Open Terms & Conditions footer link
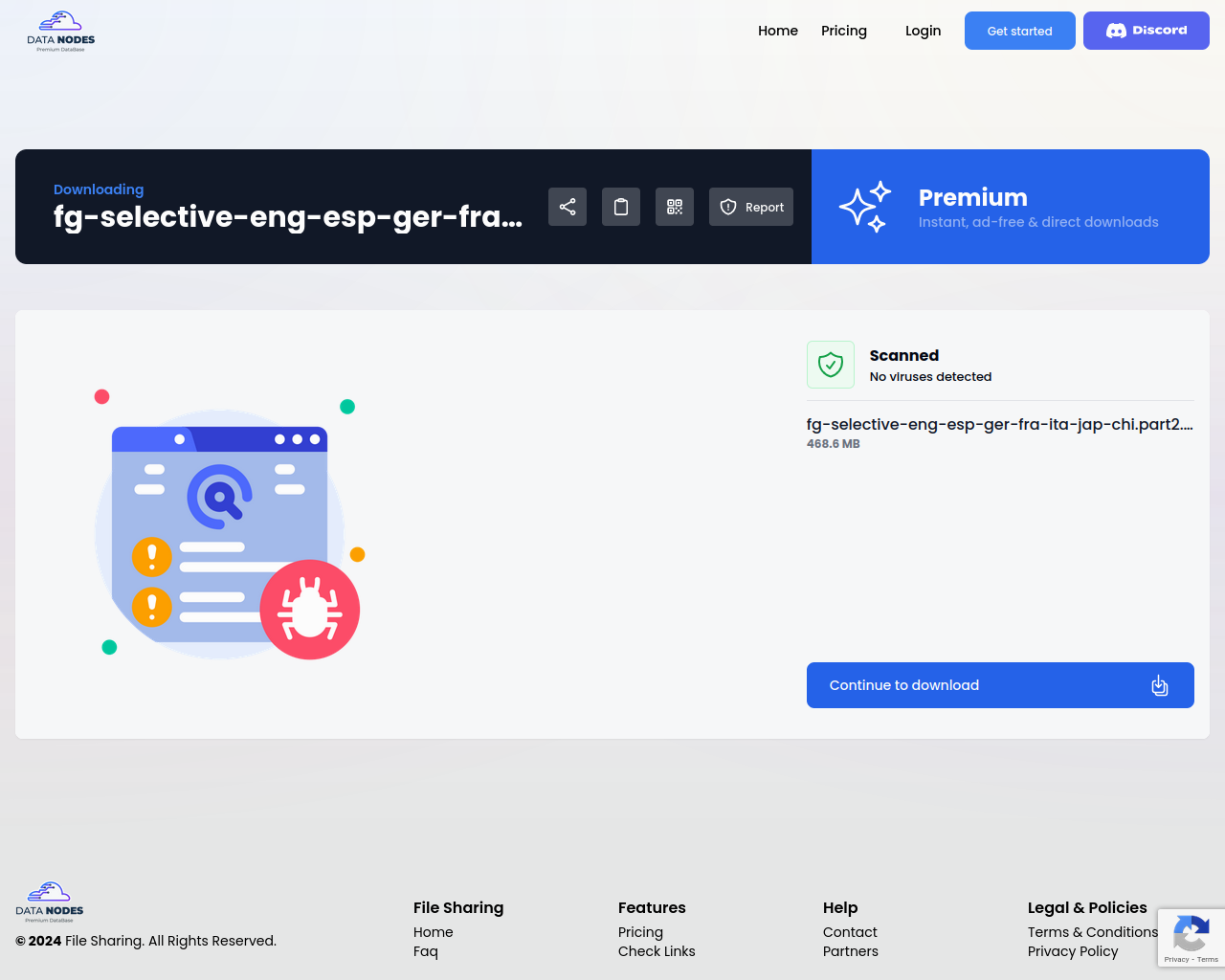Screen dimensions: 1225x980 pyautogui.click(x=1093, y=932)
